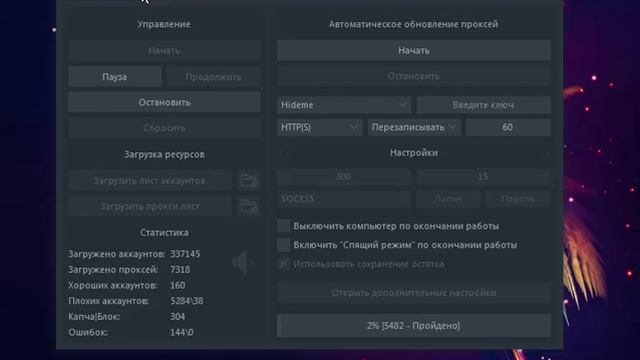This screenshot has height=360, width=640.
Task: Toggle "Использовать сохранение остатка" checkbox
Action: [x=284, y=264]
